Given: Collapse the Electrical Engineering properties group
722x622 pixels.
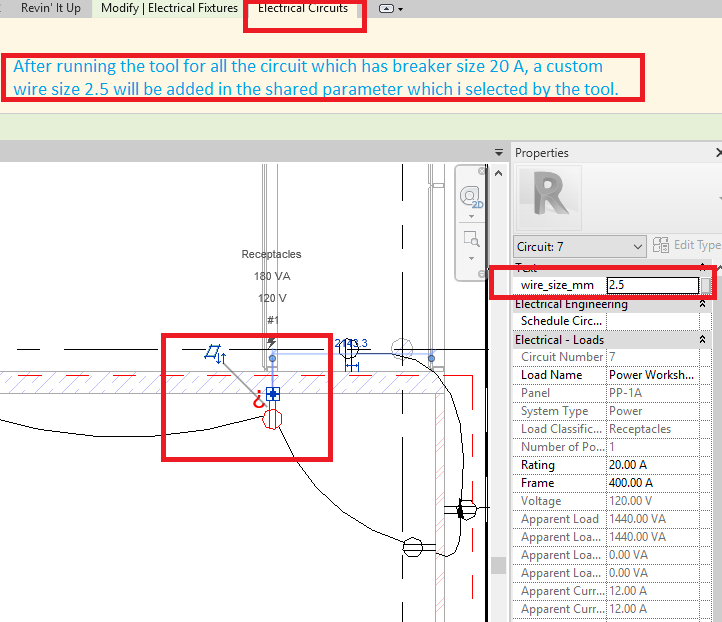Looking at the screenshot, I should pyautogui.click(x=702, y=304).
